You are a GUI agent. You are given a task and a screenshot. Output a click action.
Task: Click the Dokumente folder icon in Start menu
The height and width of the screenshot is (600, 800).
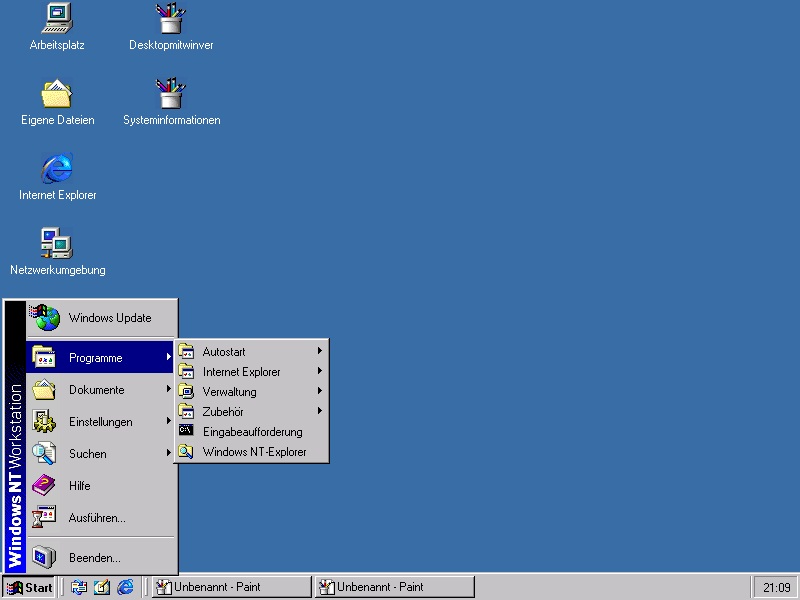[44, 389]
